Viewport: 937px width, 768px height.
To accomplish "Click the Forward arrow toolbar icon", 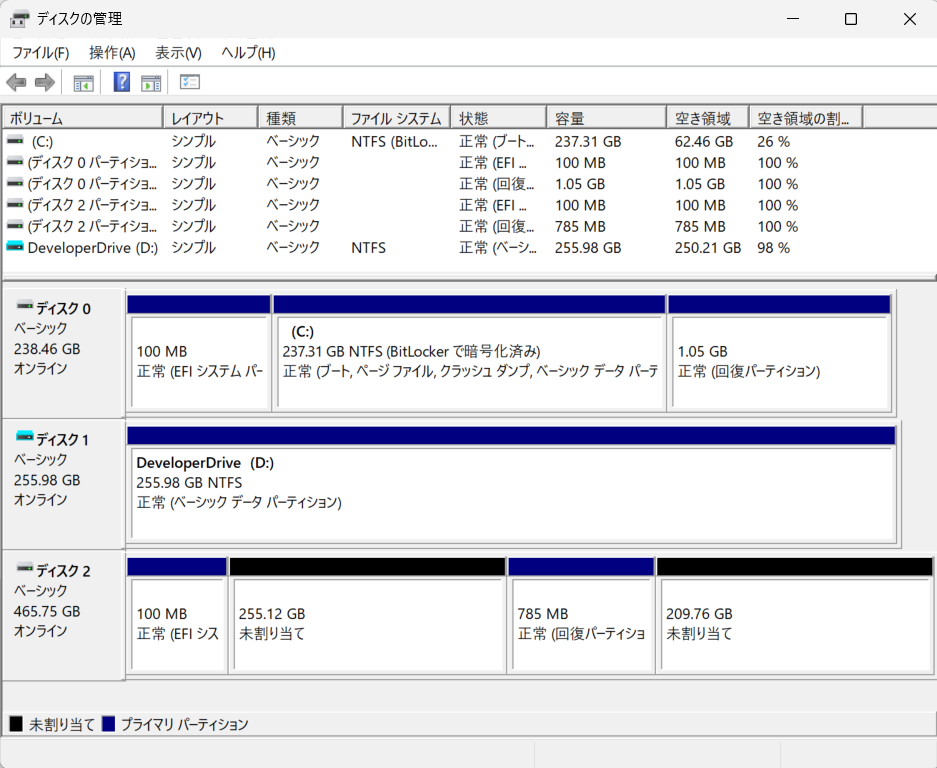I will 45,82.
